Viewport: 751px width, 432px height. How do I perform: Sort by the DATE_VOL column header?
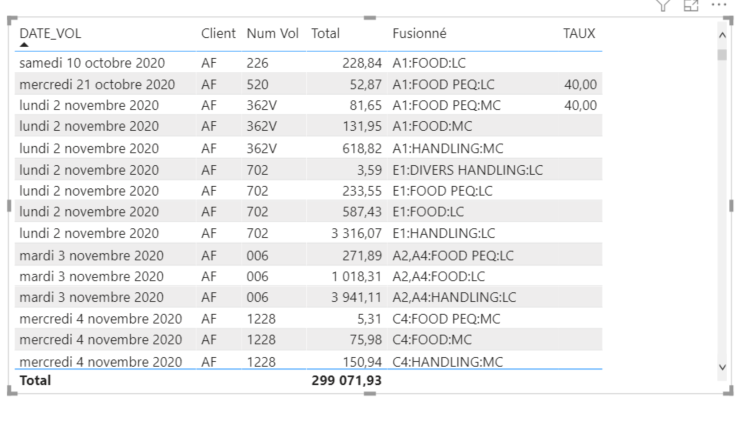pos(50,34)
